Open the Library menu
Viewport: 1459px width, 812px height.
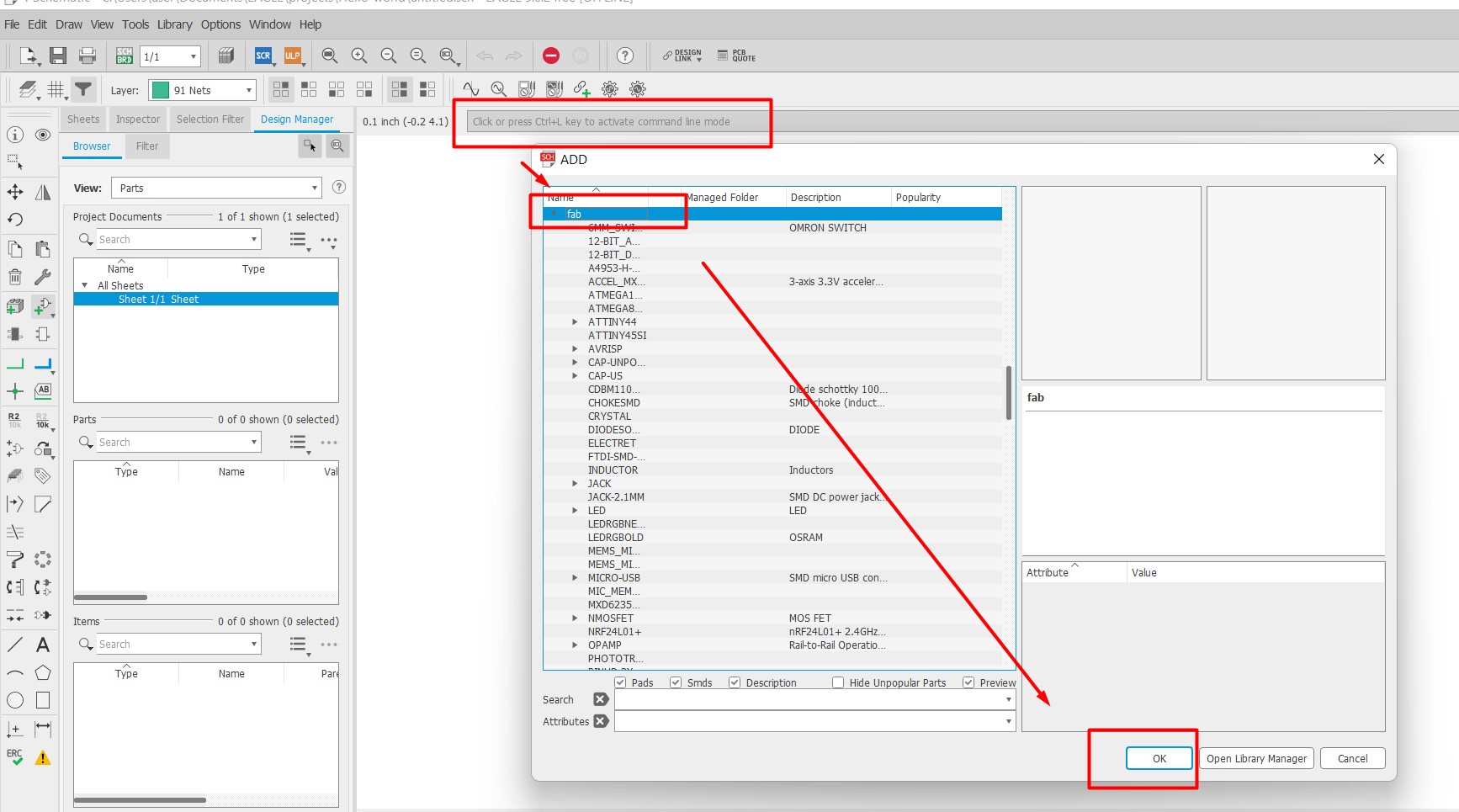pos(174,24)
